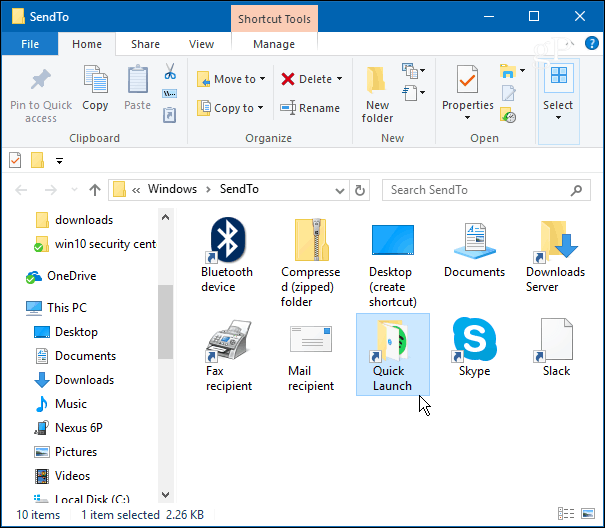This screenshot has width=605, height=528.
Task: Click the History icon in Open group
Action: [508, 115]
